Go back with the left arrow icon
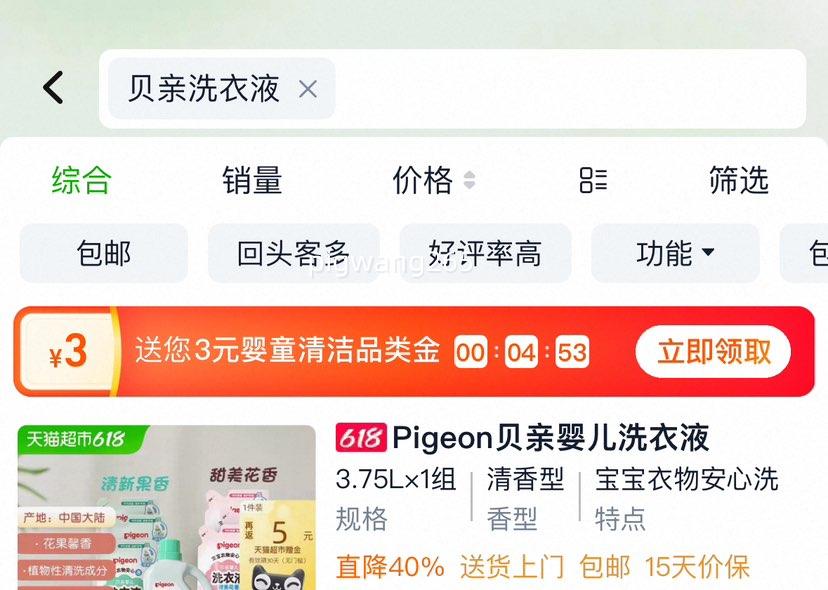 tap(53, 88)
